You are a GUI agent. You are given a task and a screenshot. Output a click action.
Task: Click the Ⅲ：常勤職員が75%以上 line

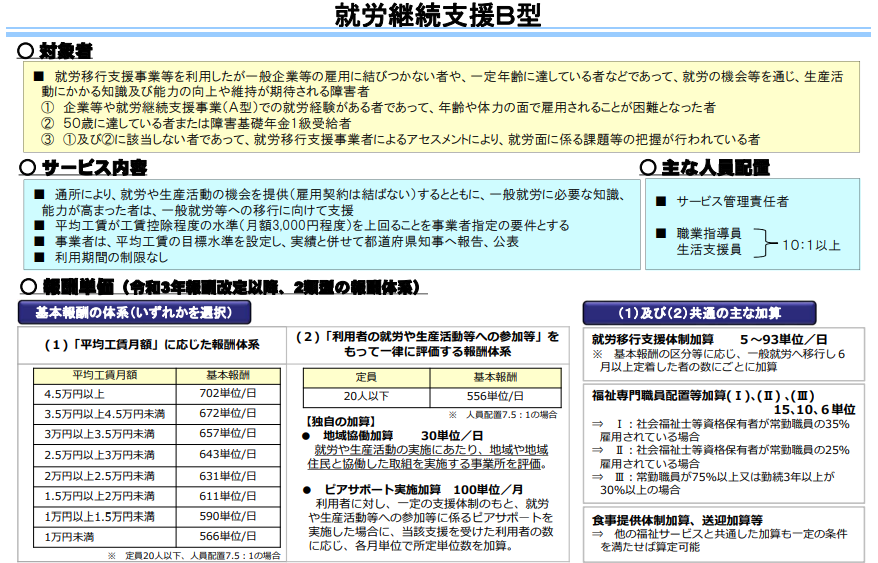click(x=713, y=483)
